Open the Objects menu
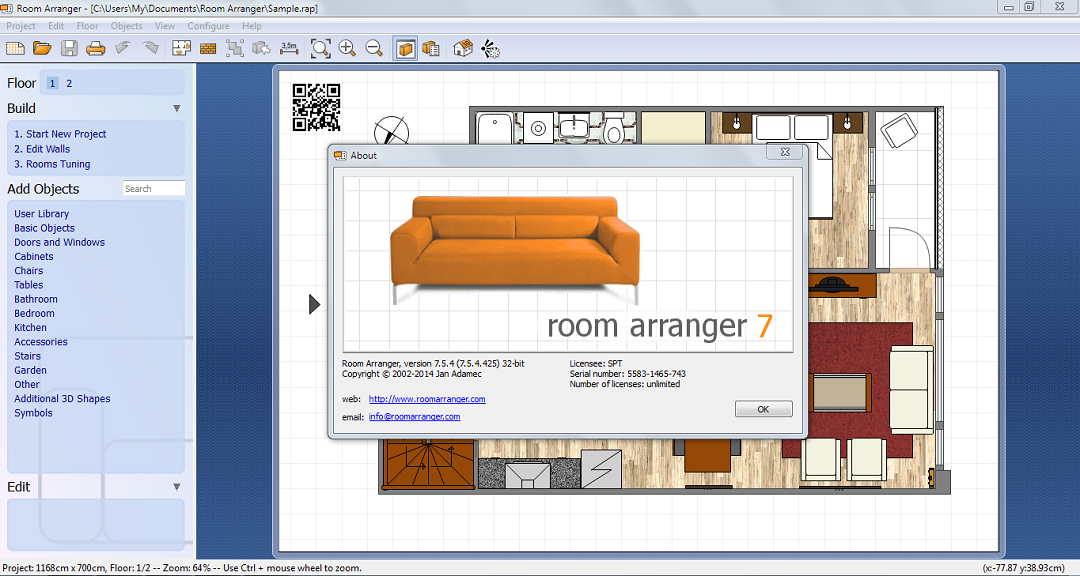Viewport: 1080px width, 576px height. [x=127, y=25]
